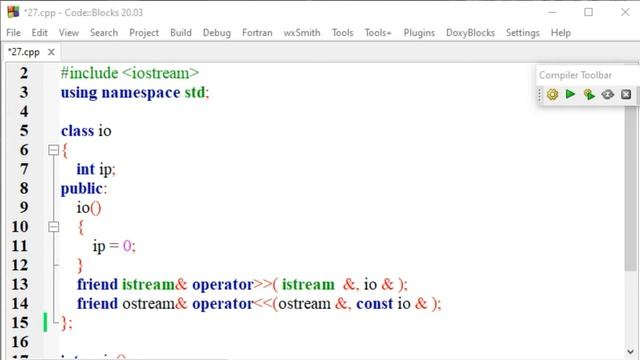
Task: Collapse the constructor fold at line 10
Action: pyautogui.click(x=53, y=227)
